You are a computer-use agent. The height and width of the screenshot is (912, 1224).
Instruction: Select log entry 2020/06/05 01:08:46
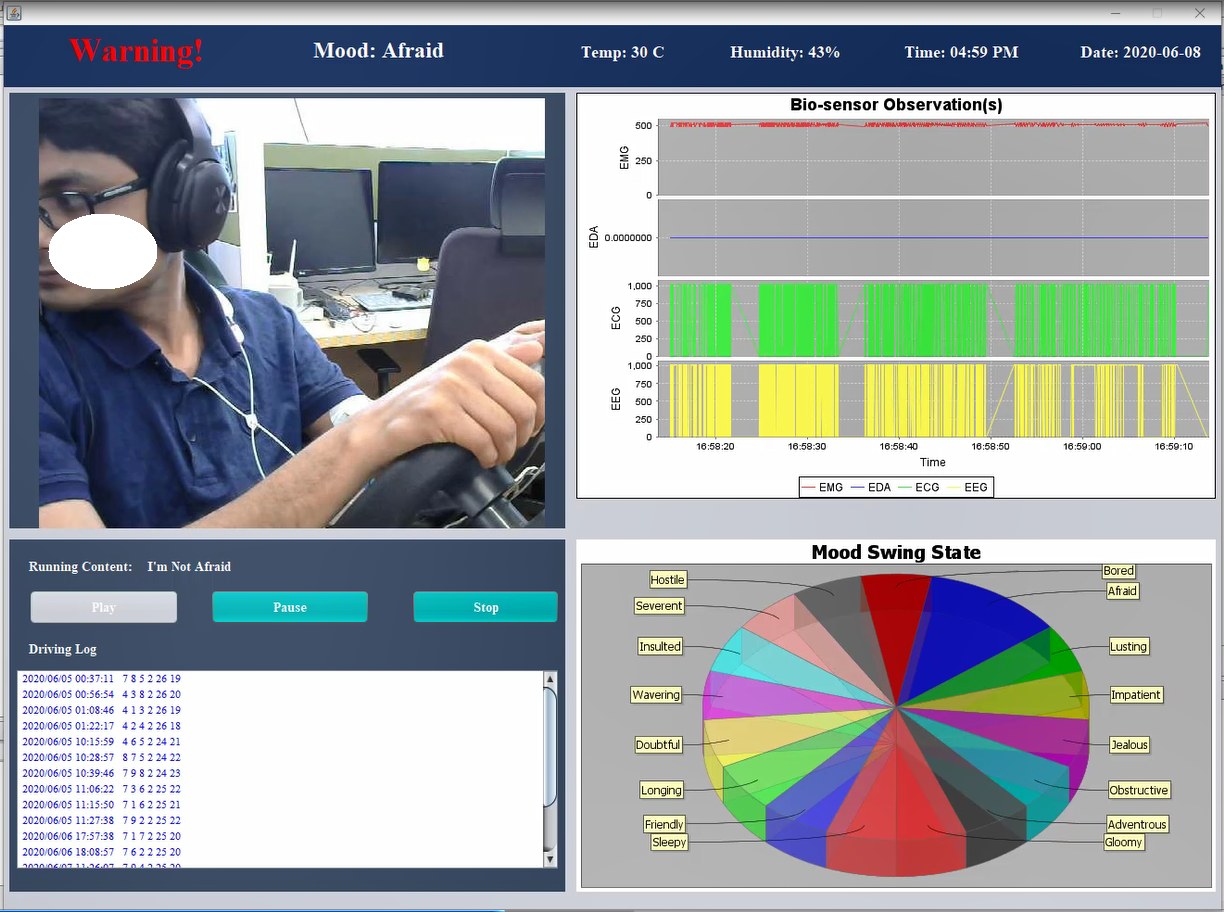coord(101,710)
